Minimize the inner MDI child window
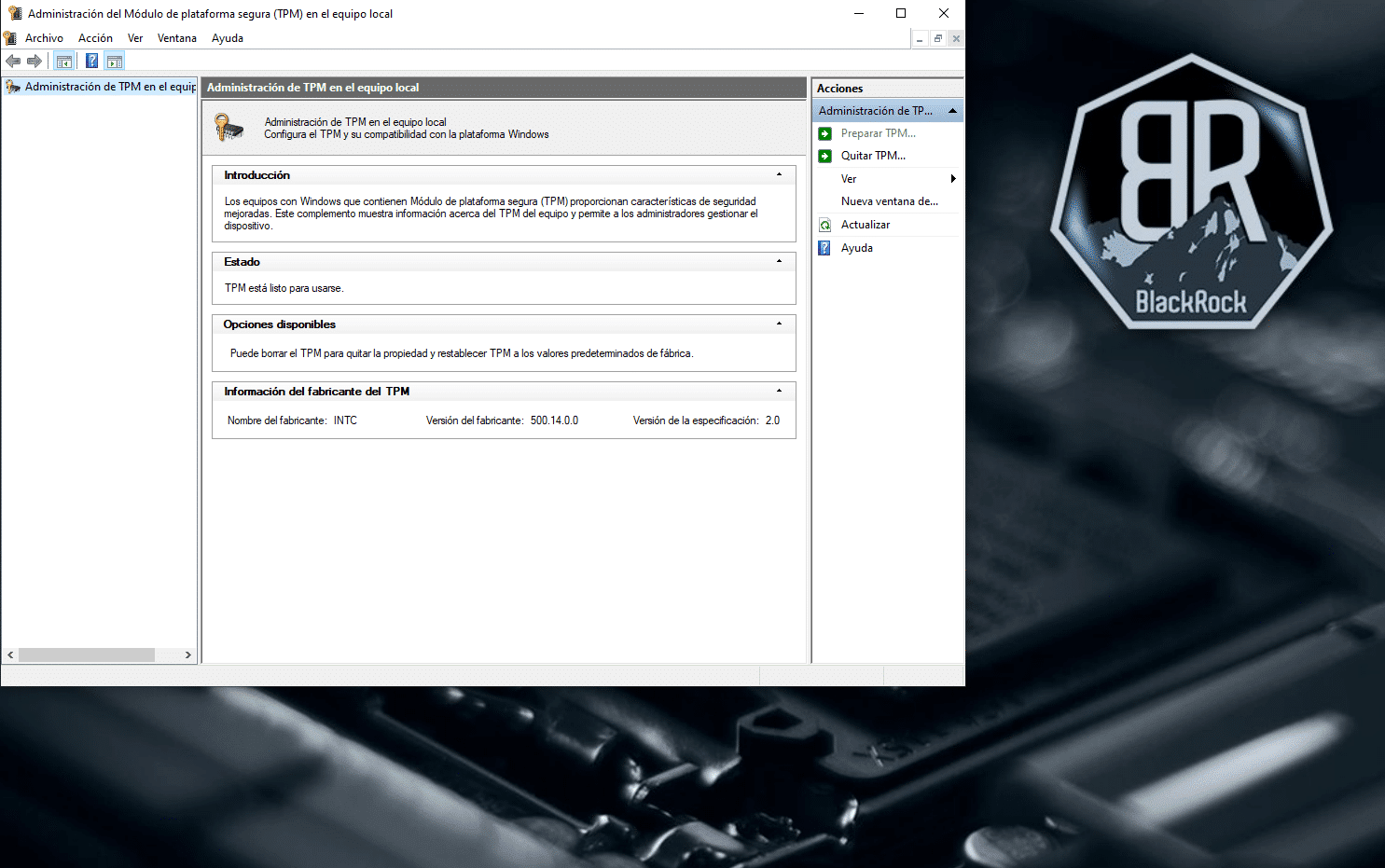Screen dimensions: 1385x868 (920, 38)
